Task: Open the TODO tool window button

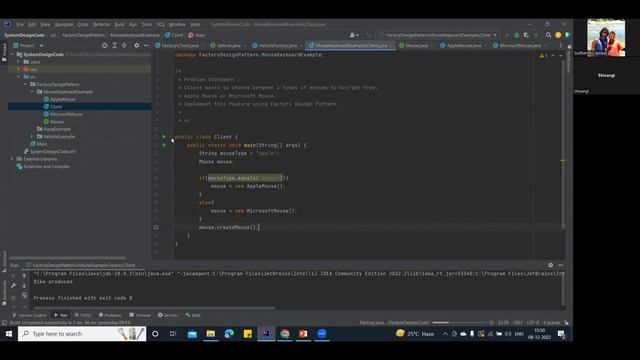Action: point(83,315)
